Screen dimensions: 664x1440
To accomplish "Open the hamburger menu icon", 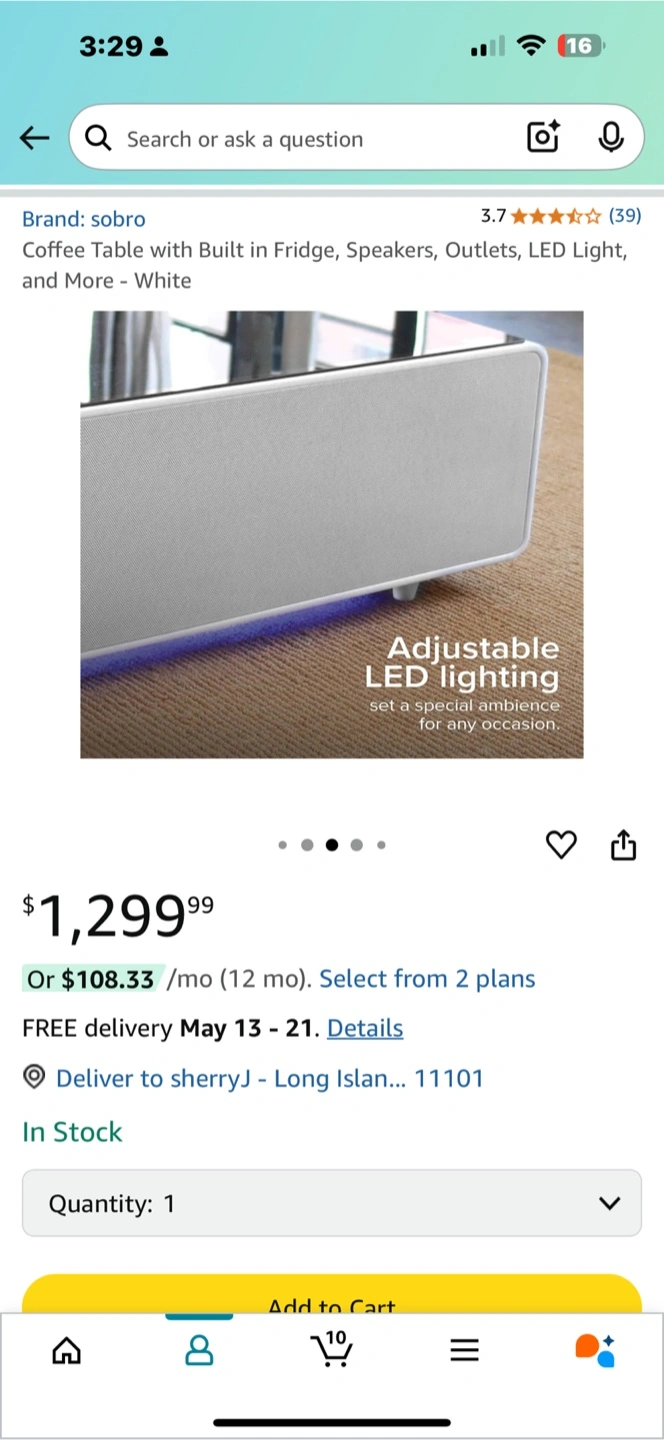I will (464, 1352).
